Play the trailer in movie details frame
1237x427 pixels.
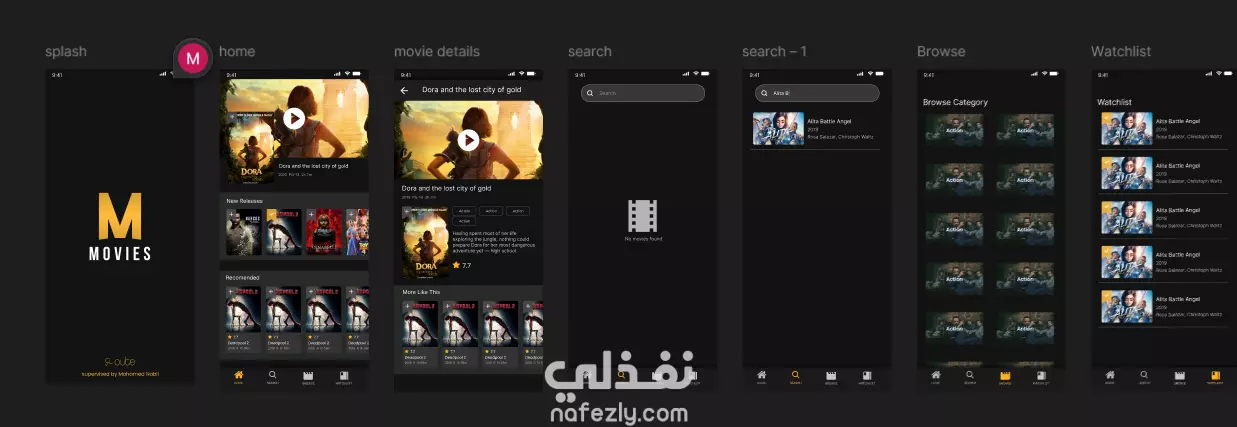pos(468,140)
